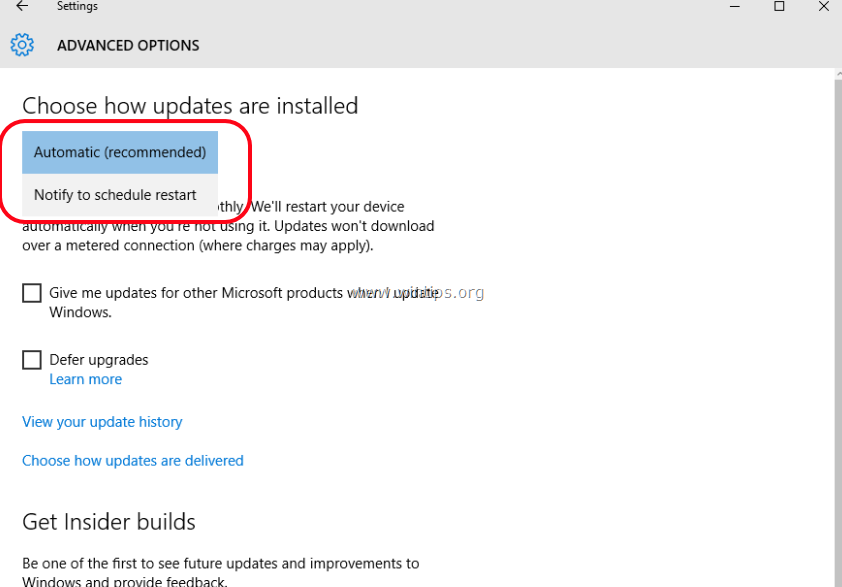Maximize the Settings window
Image resolution: width=842 pixels, height=587 pixels.
pyautogui.click(x=780, y=7)
